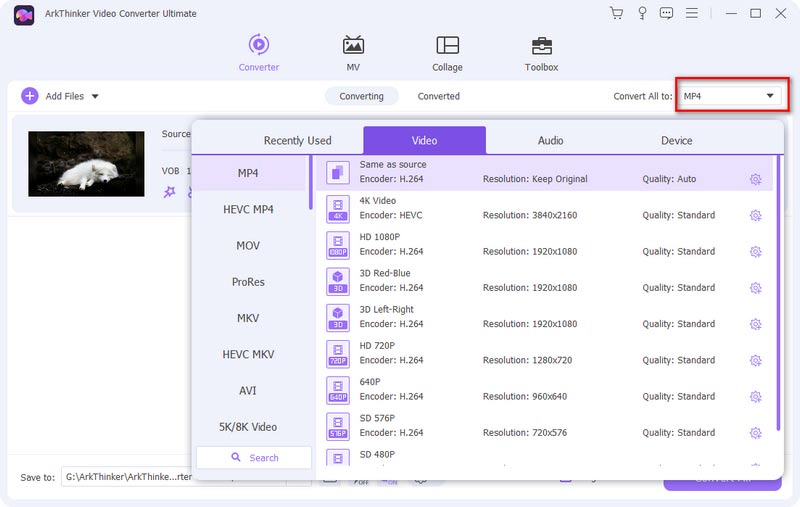Click the format list vertical scrollbar
Viewport: 800px width, 507px height.
[x=310, y=183]
